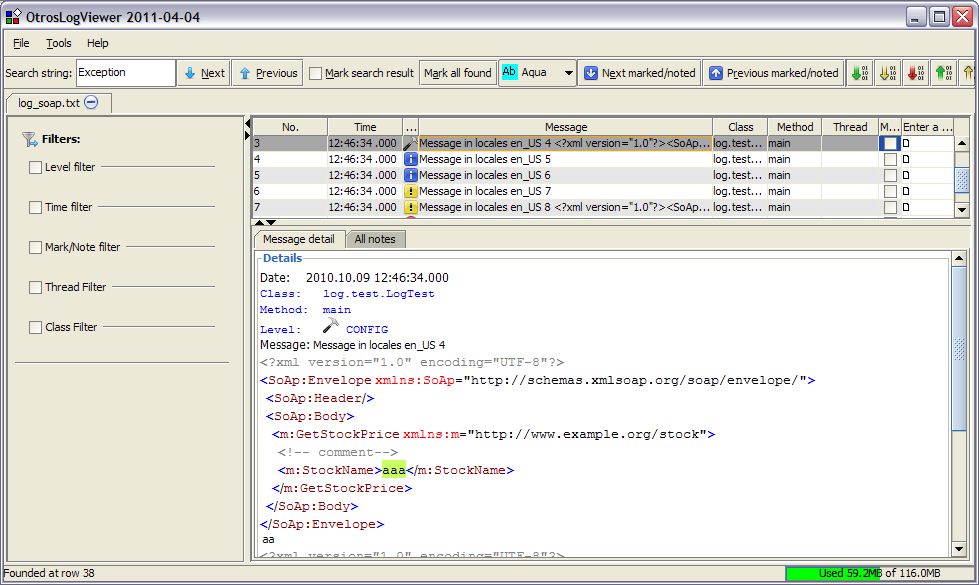This screenshot has height=585, width=979.
Task: Select the Message detail tab
Action: 298,239
